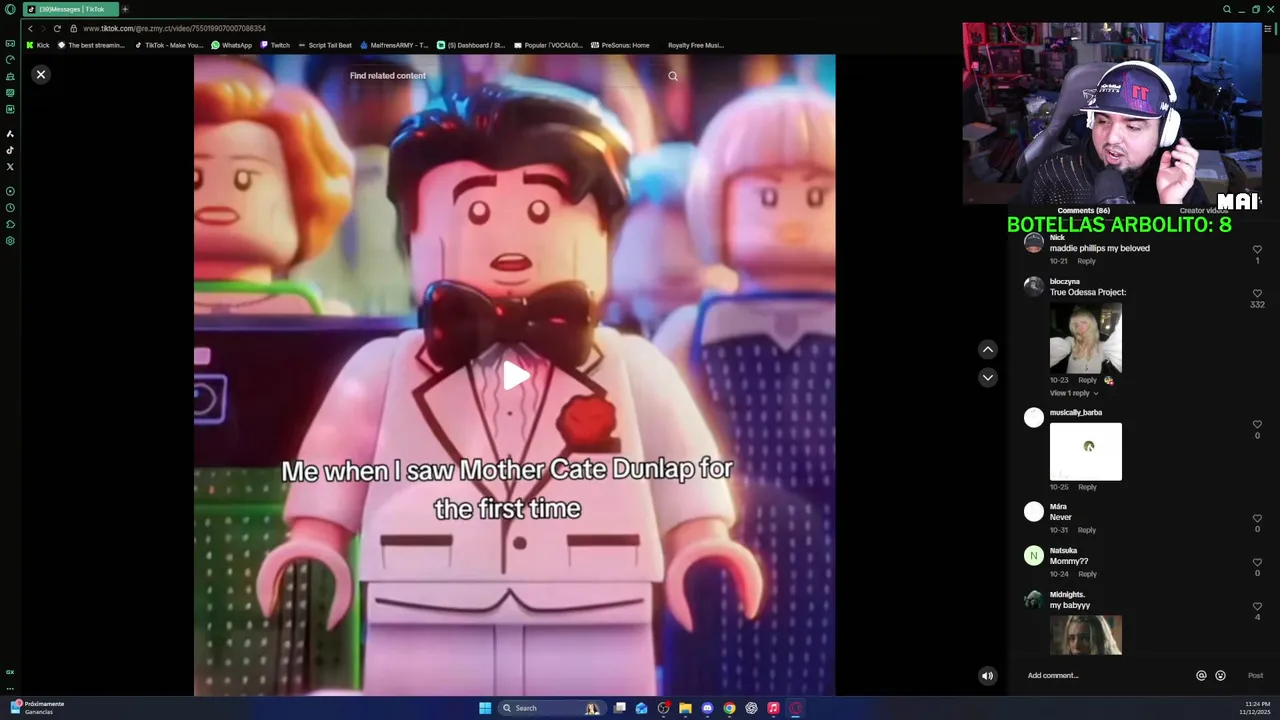Image resolution: width=1280 pixels, height=720 pixels.
Task: Open the Twitch bookmark
Action: click(275, 45)
